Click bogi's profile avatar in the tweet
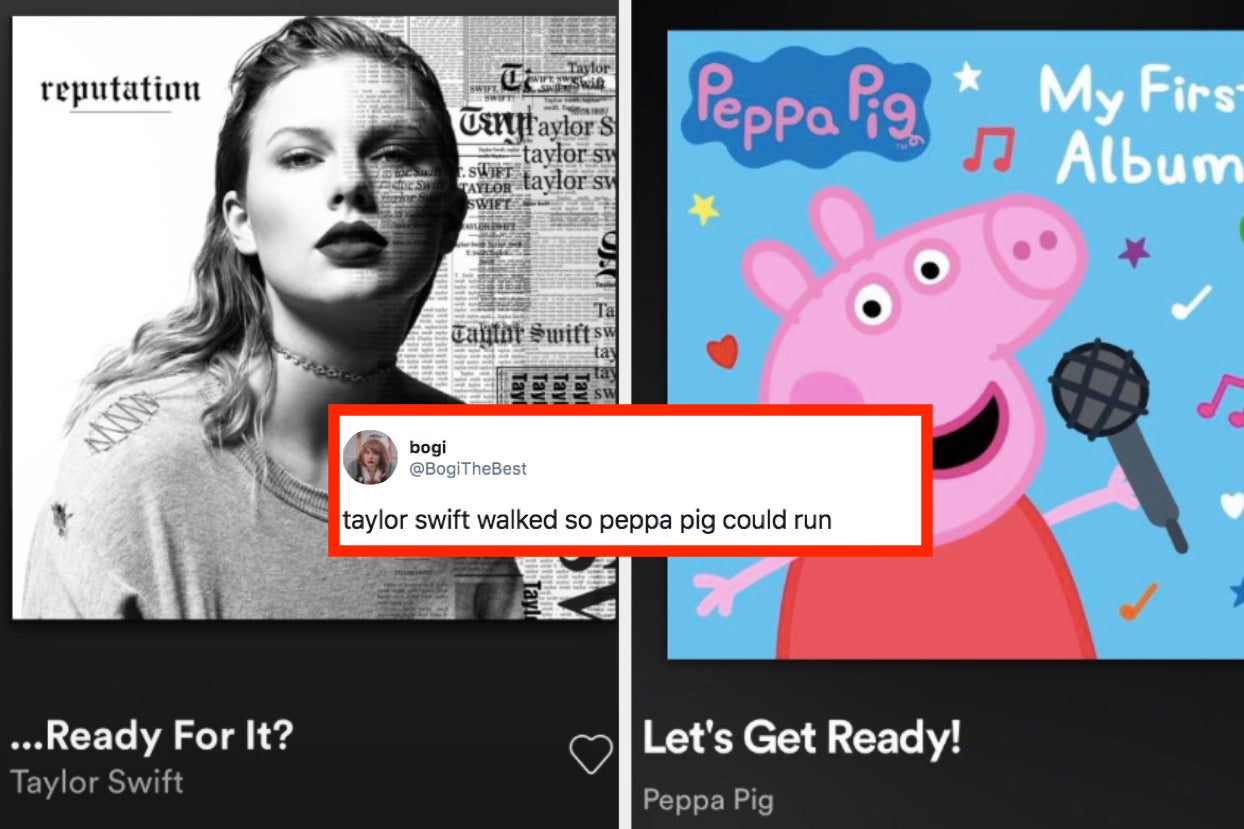The height and width of the screenshot is (829, 1244). point(370,458)
